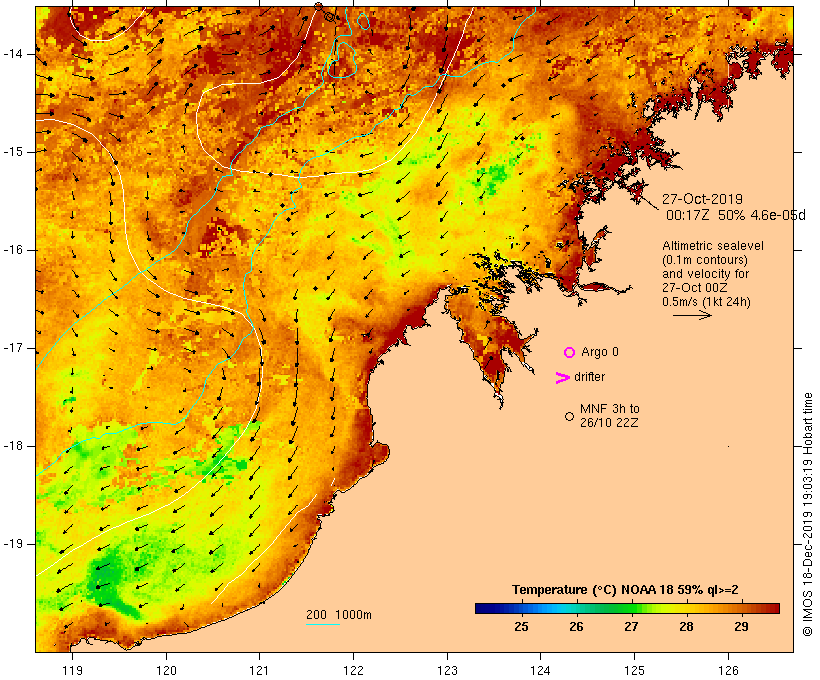Click the colorbar tick label 28
The height and width of the screenshot is (680, 820).
coord(686,627)
